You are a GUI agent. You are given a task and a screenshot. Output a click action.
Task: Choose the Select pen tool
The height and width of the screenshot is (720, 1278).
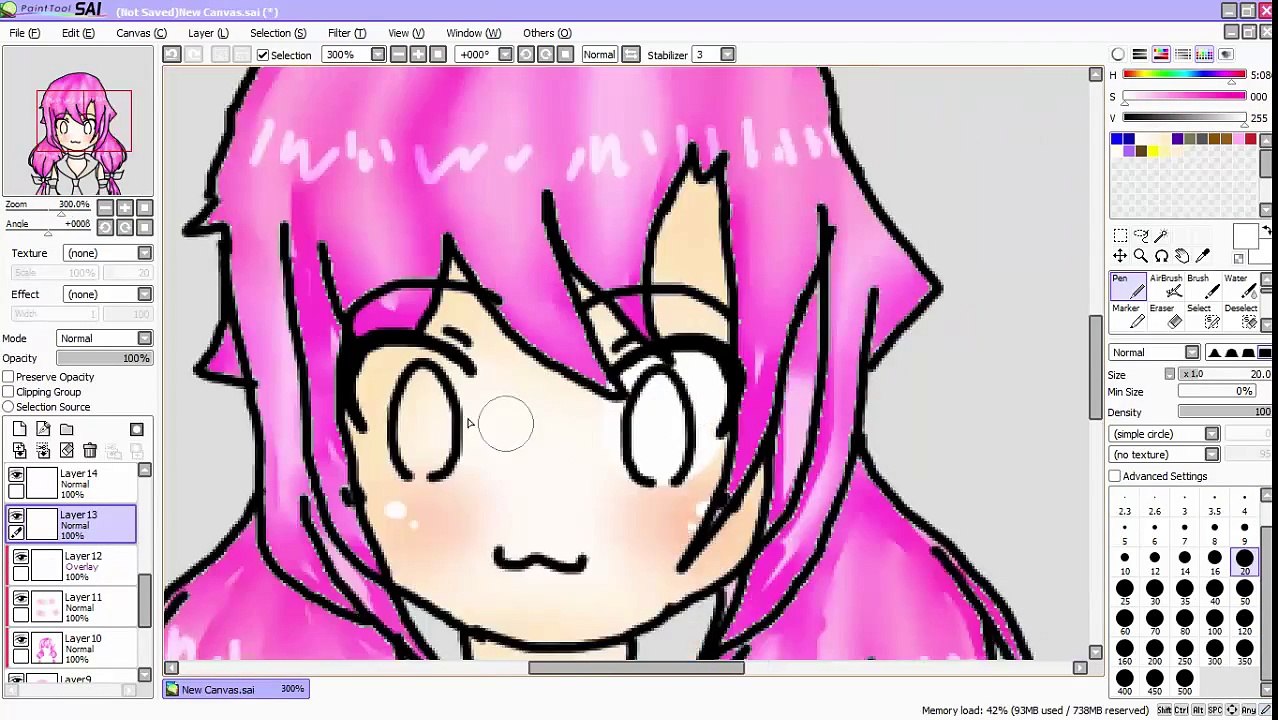click(1203, 316)
